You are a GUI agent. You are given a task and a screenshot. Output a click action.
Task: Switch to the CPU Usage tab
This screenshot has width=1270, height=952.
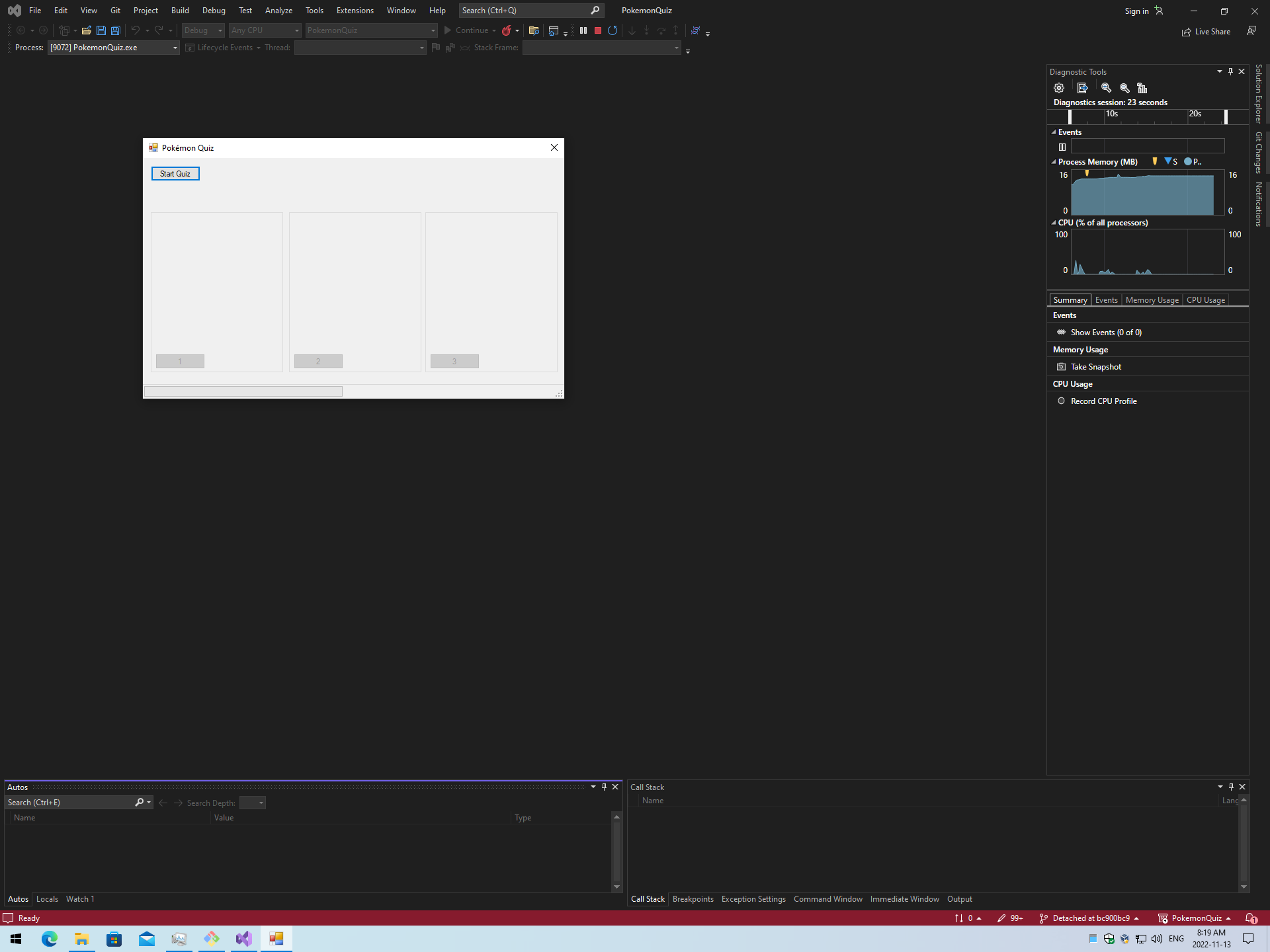pyautogui.click(x=1205, y=300)
